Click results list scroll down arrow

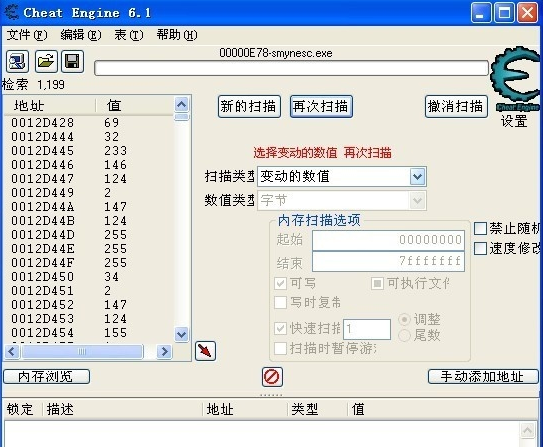click(x=182, y=334)
